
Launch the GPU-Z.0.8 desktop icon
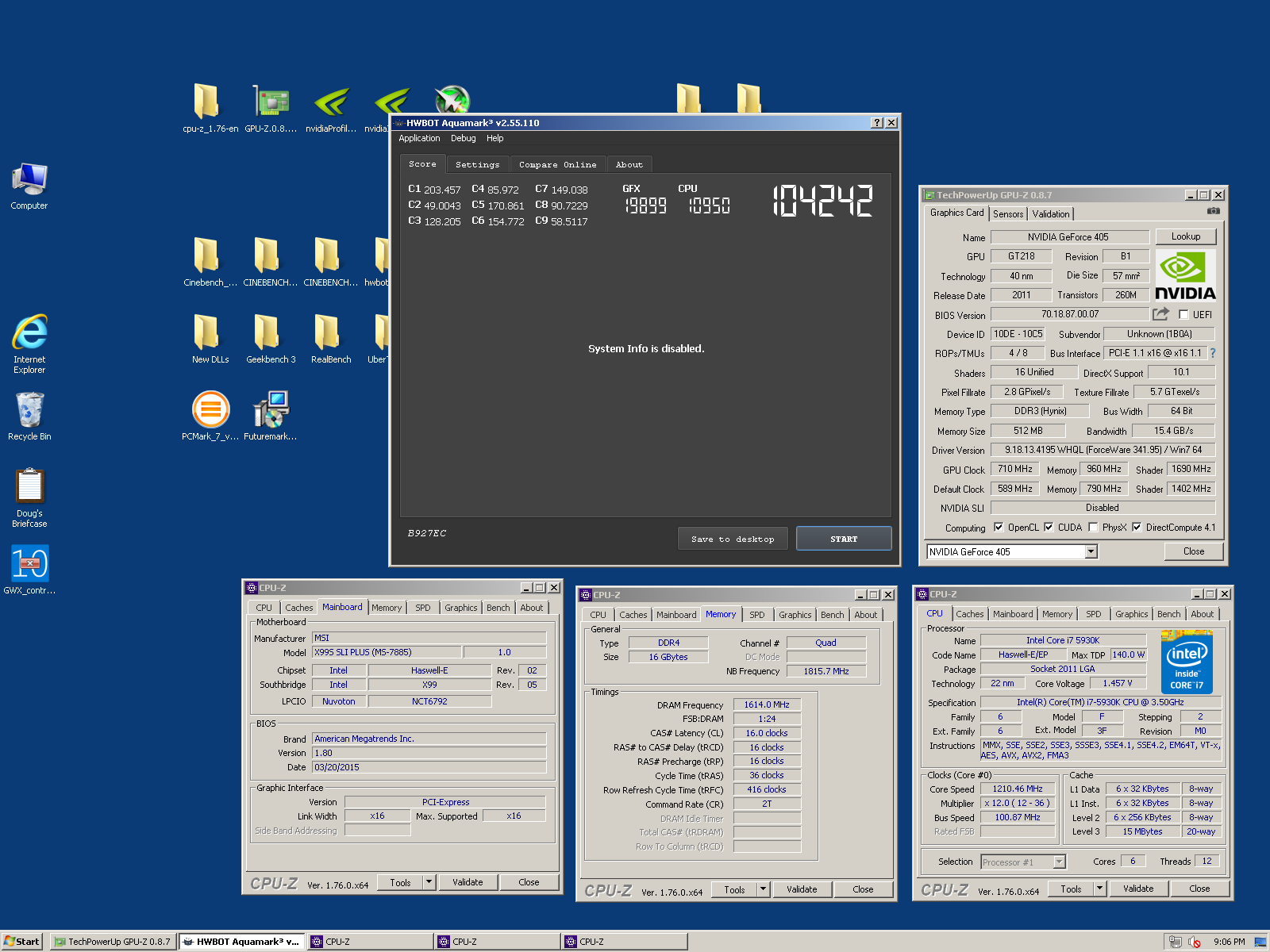click(271, 107)
